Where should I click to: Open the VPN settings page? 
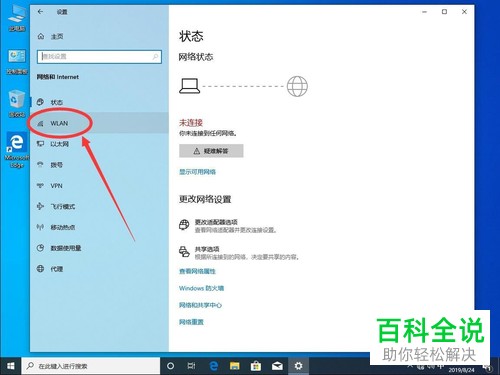tap(99, 186)
